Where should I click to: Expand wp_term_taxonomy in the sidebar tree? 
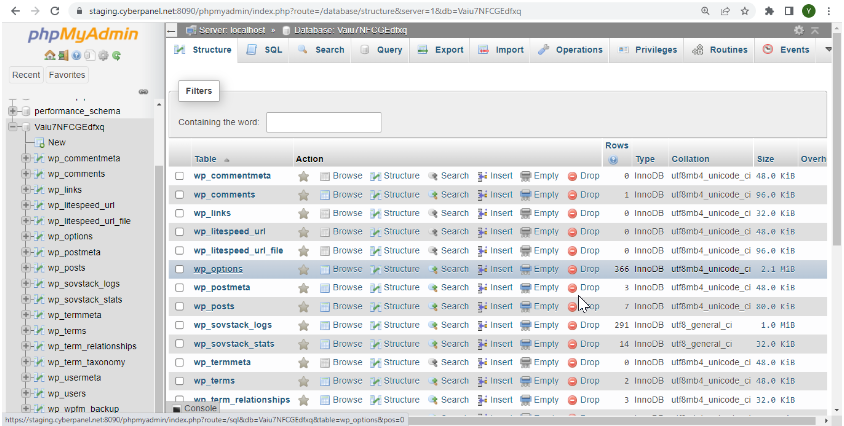[x=25, y=362]
